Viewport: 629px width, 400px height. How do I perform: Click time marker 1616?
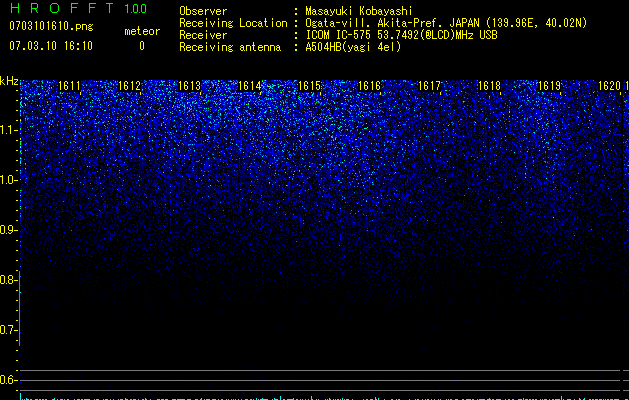369,86
